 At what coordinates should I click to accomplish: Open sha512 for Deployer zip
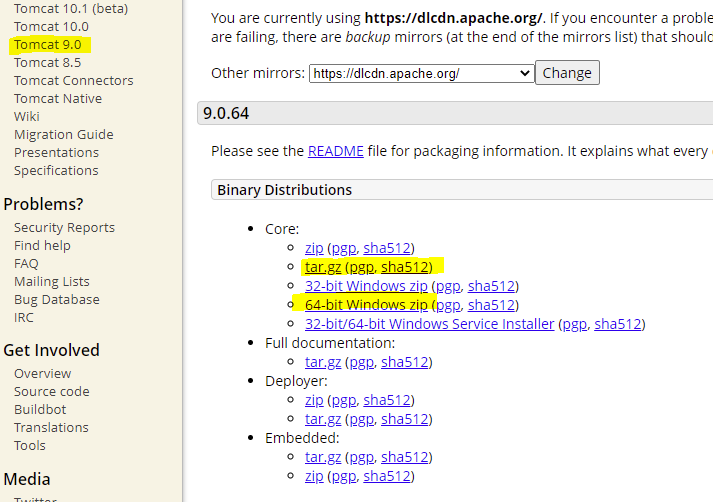[387, 400]
